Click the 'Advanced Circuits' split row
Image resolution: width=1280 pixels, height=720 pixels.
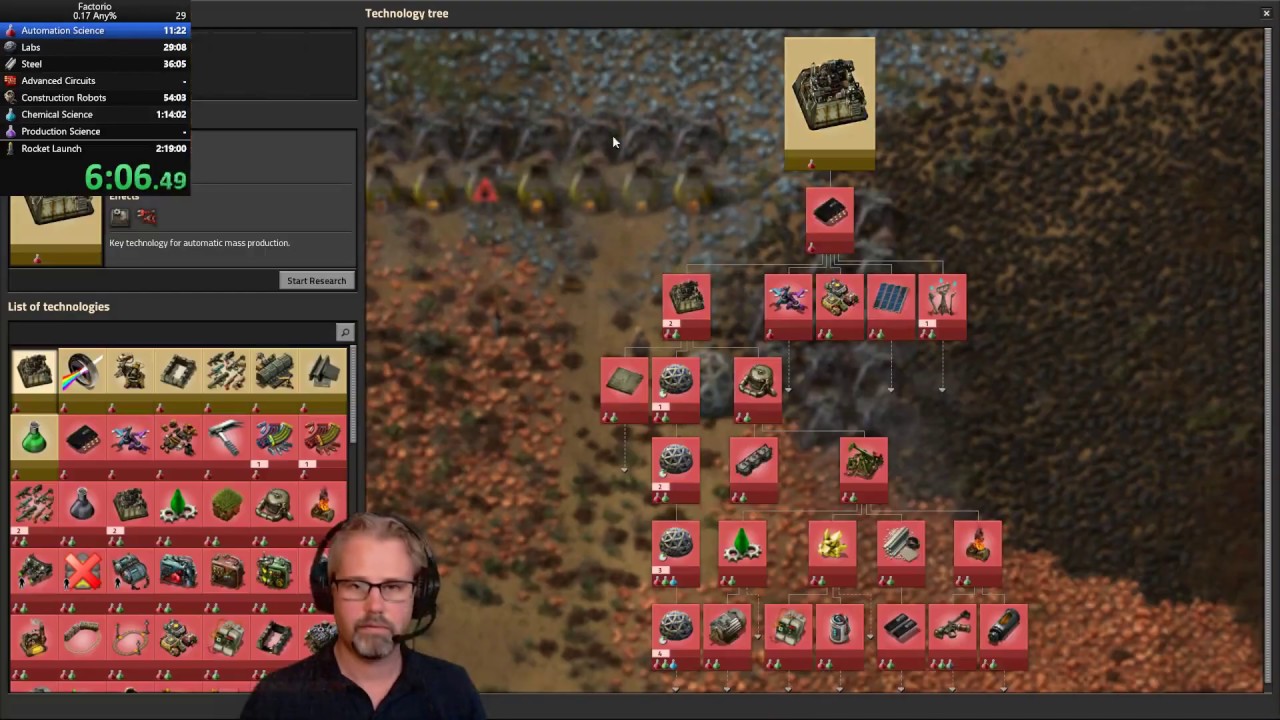pyautogui.click(x=94, y=81)
